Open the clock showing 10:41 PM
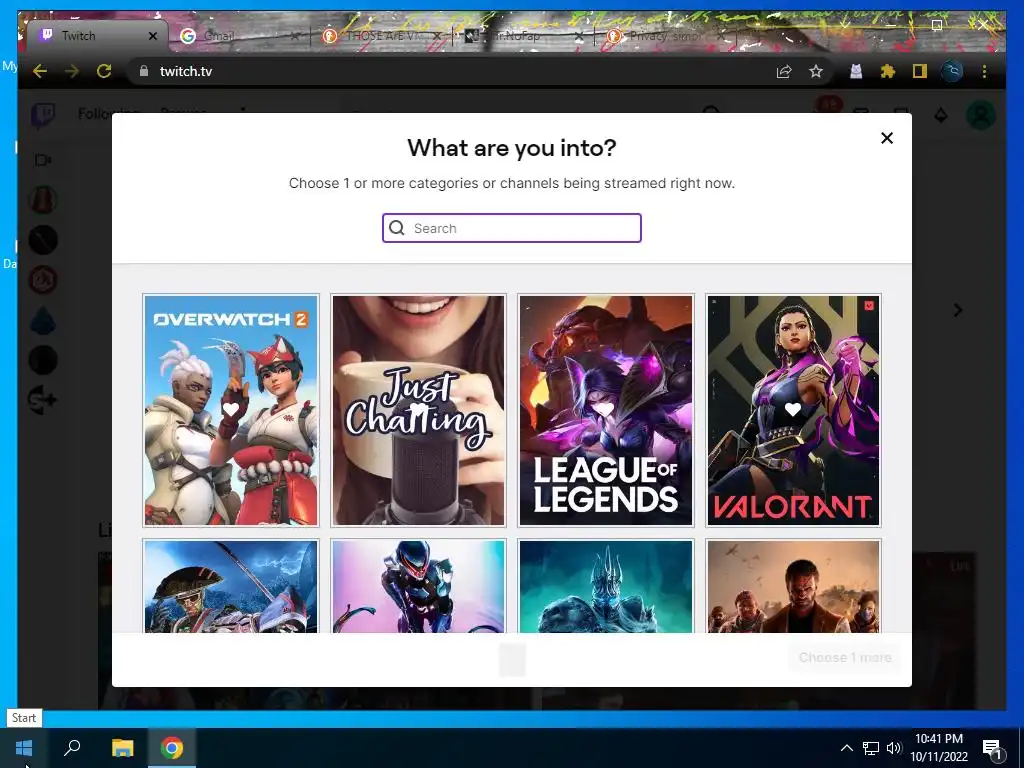 [x=939, y=748]
